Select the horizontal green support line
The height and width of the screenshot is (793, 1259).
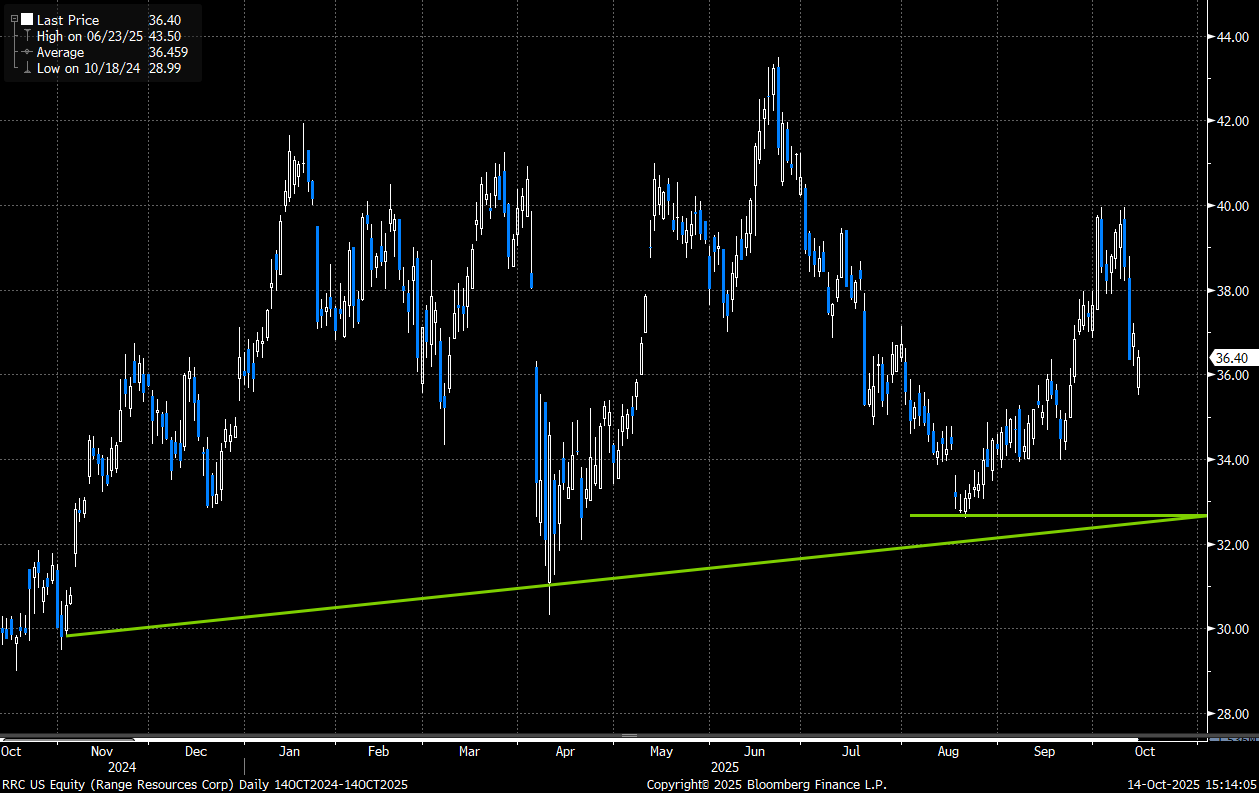point(1058,515)
